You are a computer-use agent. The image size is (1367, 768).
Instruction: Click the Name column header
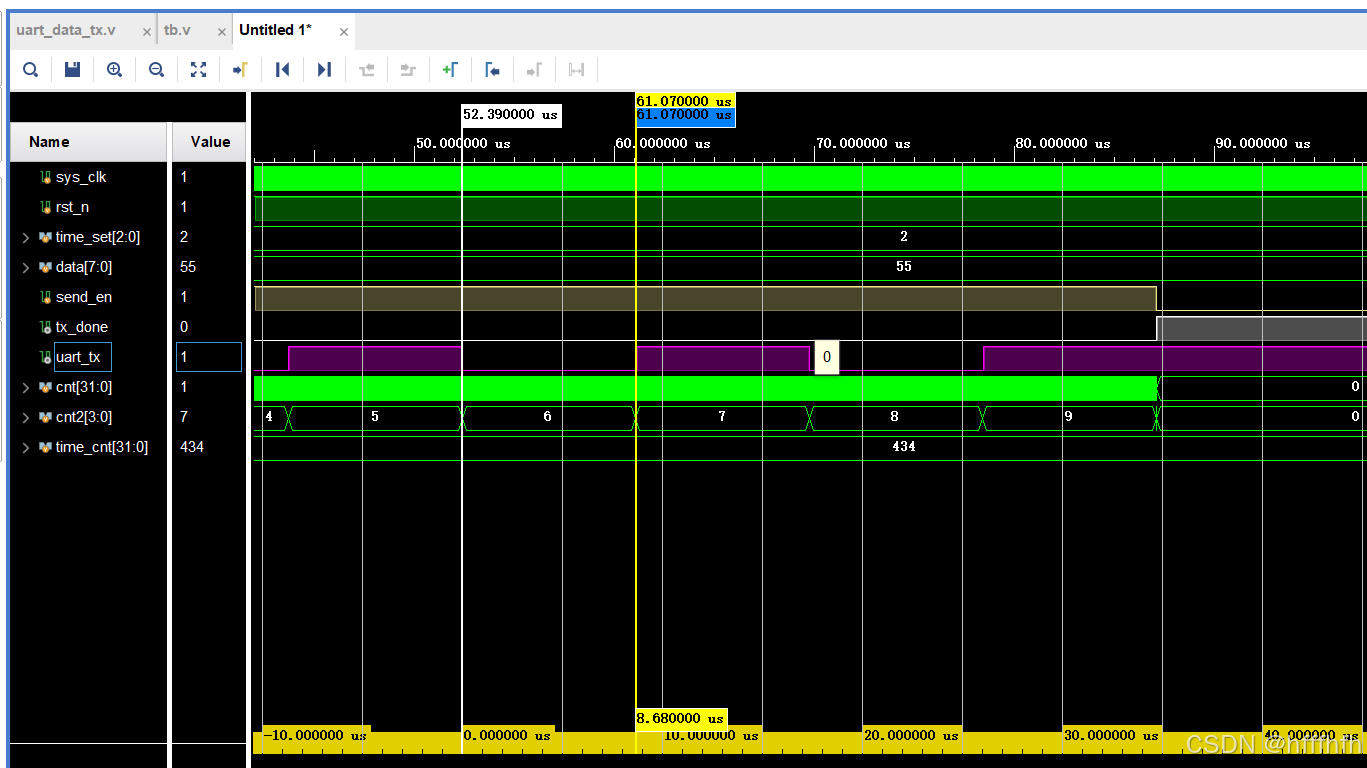(x=88, y=142)
